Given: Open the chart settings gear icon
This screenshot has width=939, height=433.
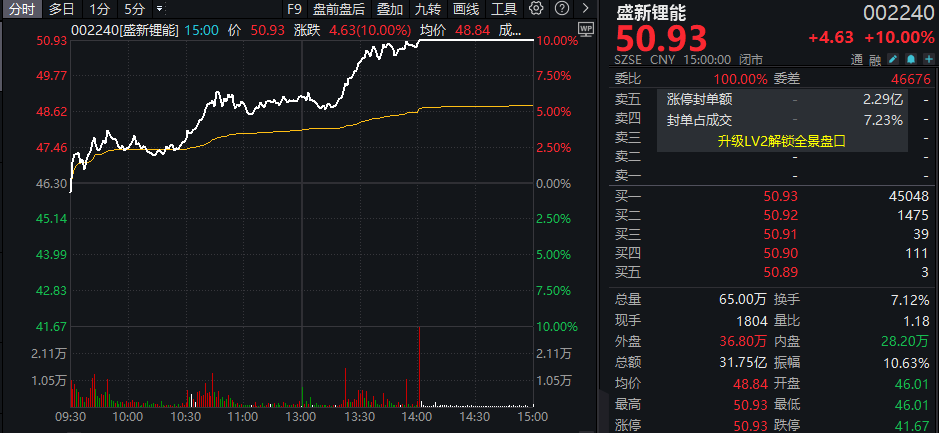Looking at the screenshot, I should click(x=537, y=9).
